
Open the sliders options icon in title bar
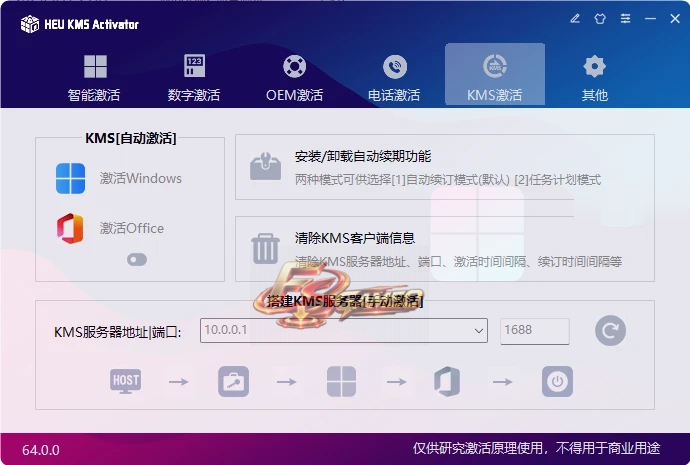(625, 18)
